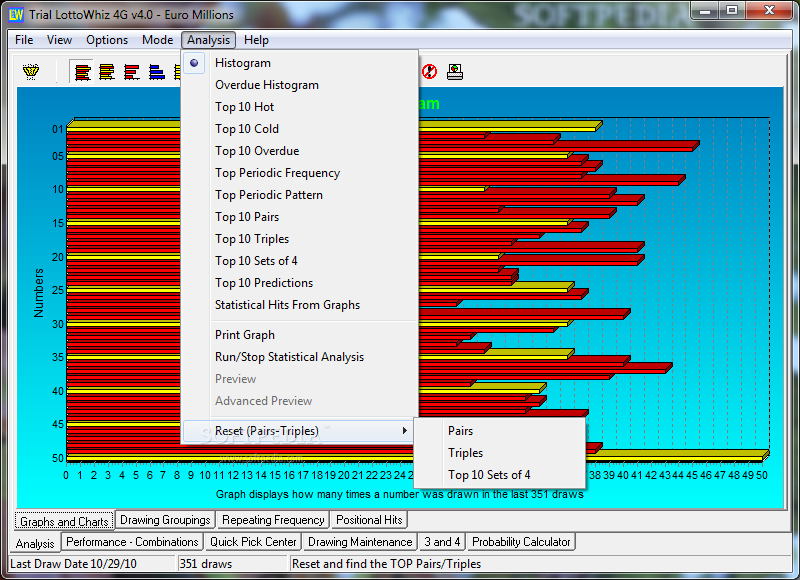Choose Top 10 Sets of 4 in Reset submenu
The image size is (800, 580).
click(x=500, y=475)
